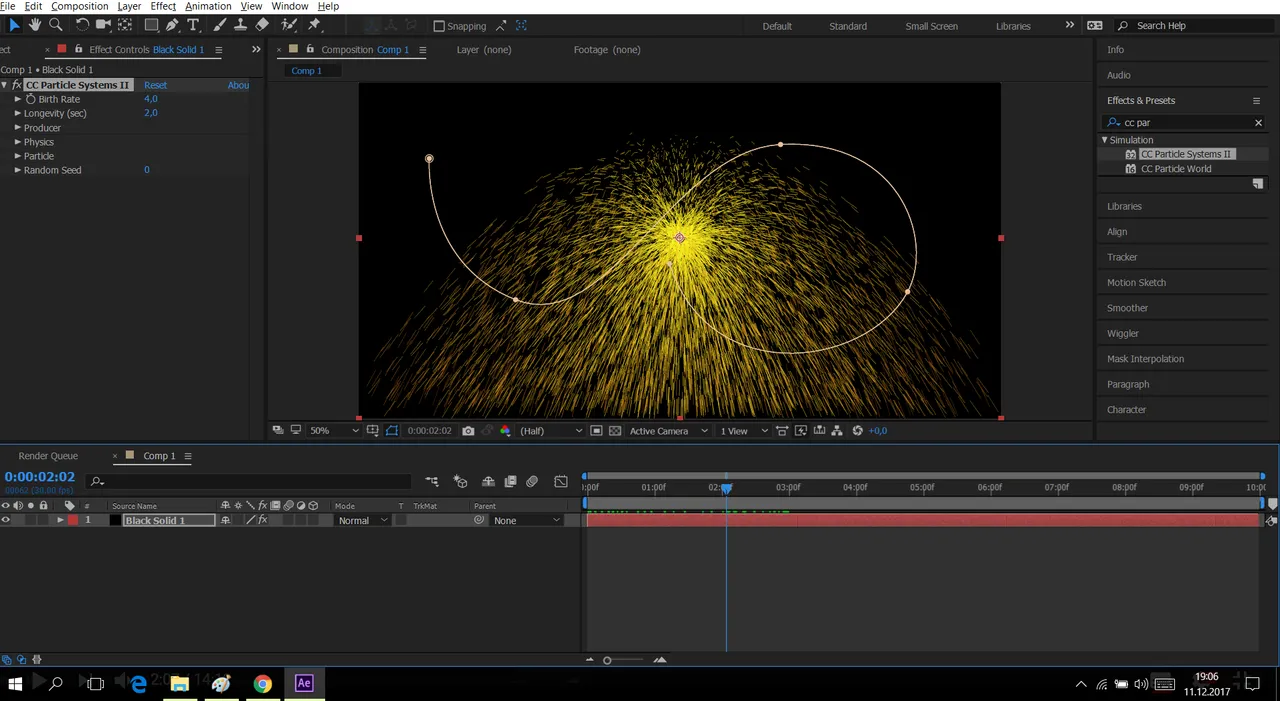The image size is (1280, 701).
Task: Select the Puppet Pin tool
Action: coord(314,25)
